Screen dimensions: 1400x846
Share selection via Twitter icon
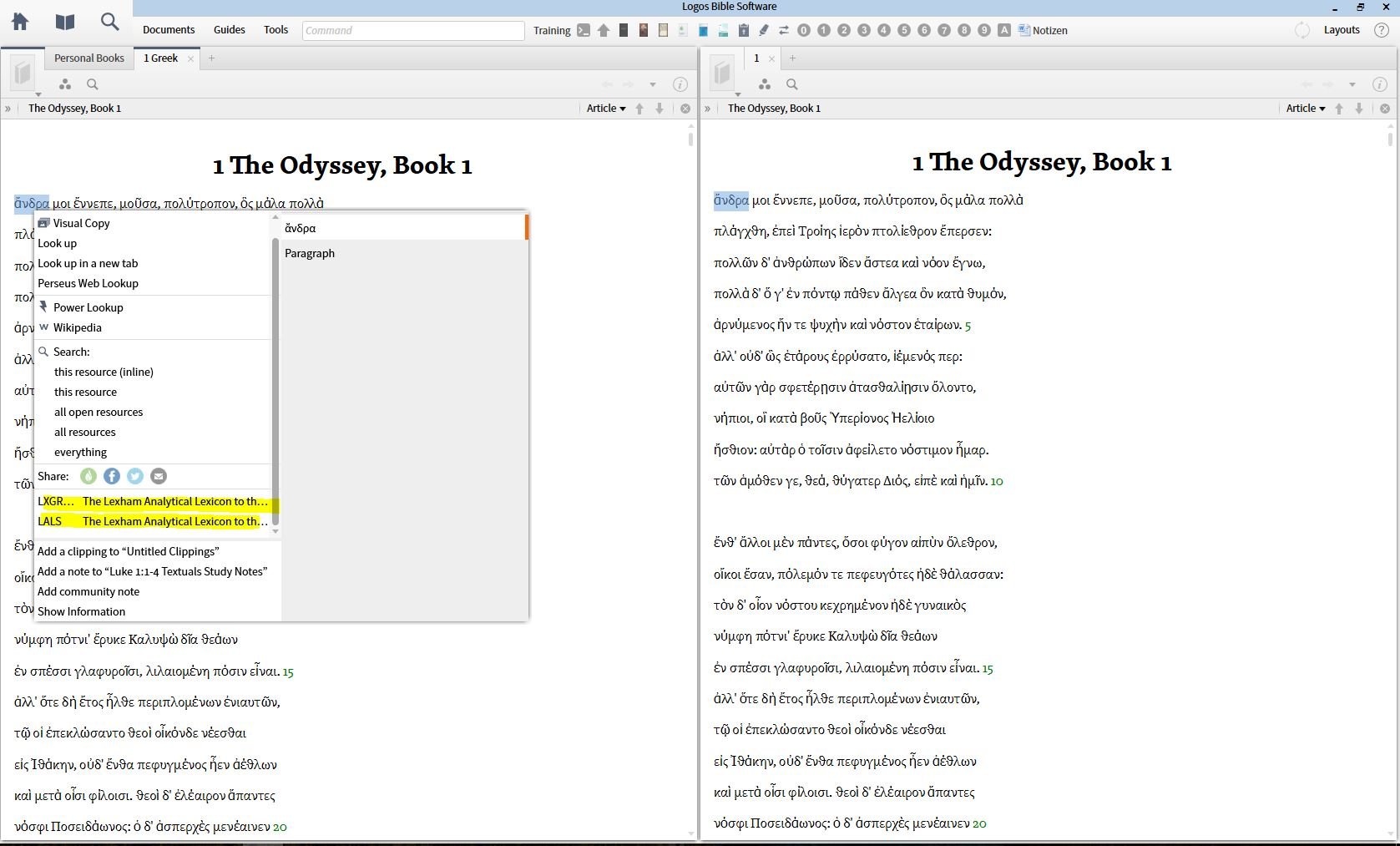(x=134, y=476)
